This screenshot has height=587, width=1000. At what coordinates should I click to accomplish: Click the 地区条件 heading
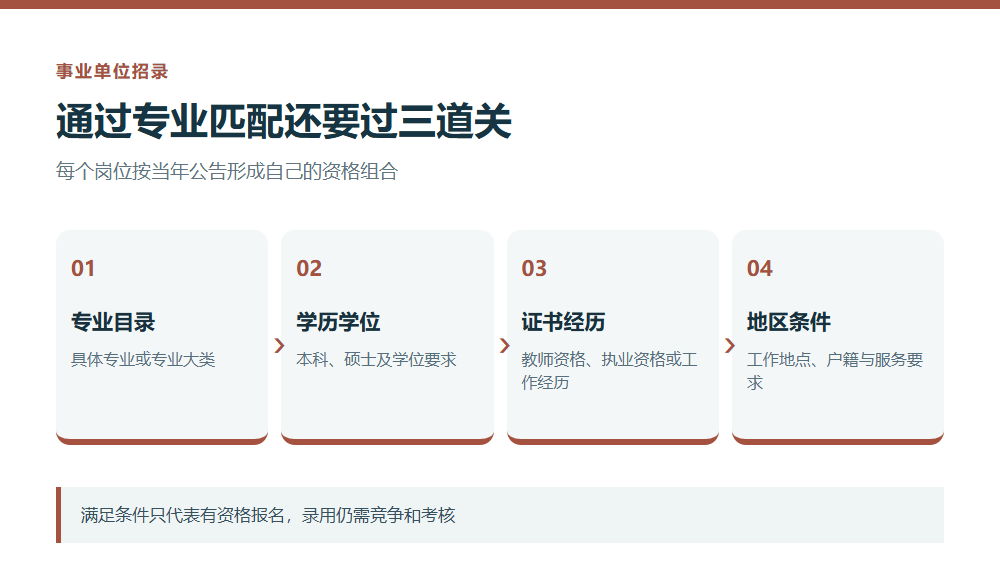click(x=789, y=322)
